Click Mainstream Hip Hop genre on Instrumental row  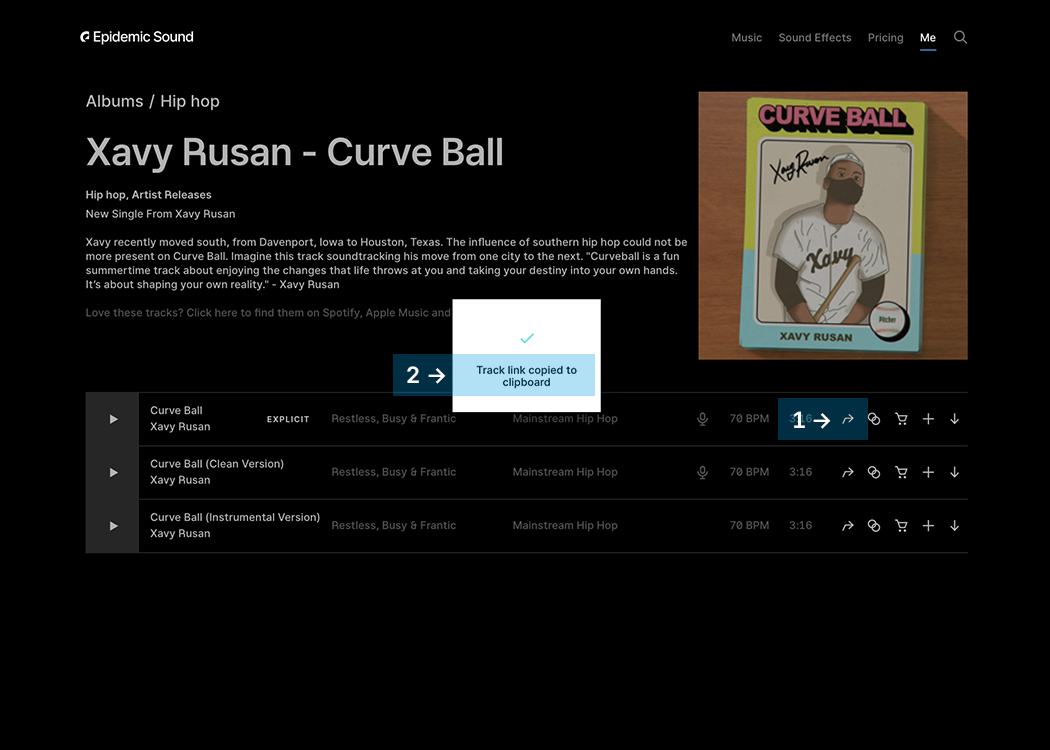click(565, 526)
